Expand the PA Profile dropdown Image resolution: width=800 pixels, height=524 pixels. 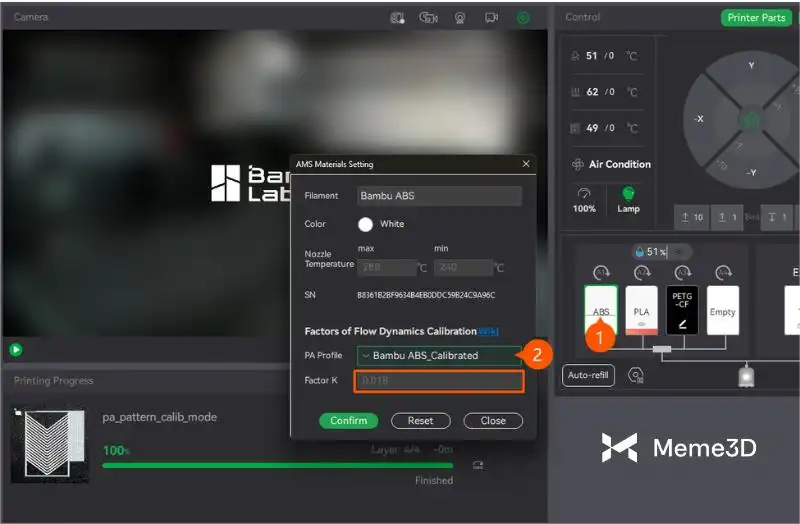(x=438, y=355)
